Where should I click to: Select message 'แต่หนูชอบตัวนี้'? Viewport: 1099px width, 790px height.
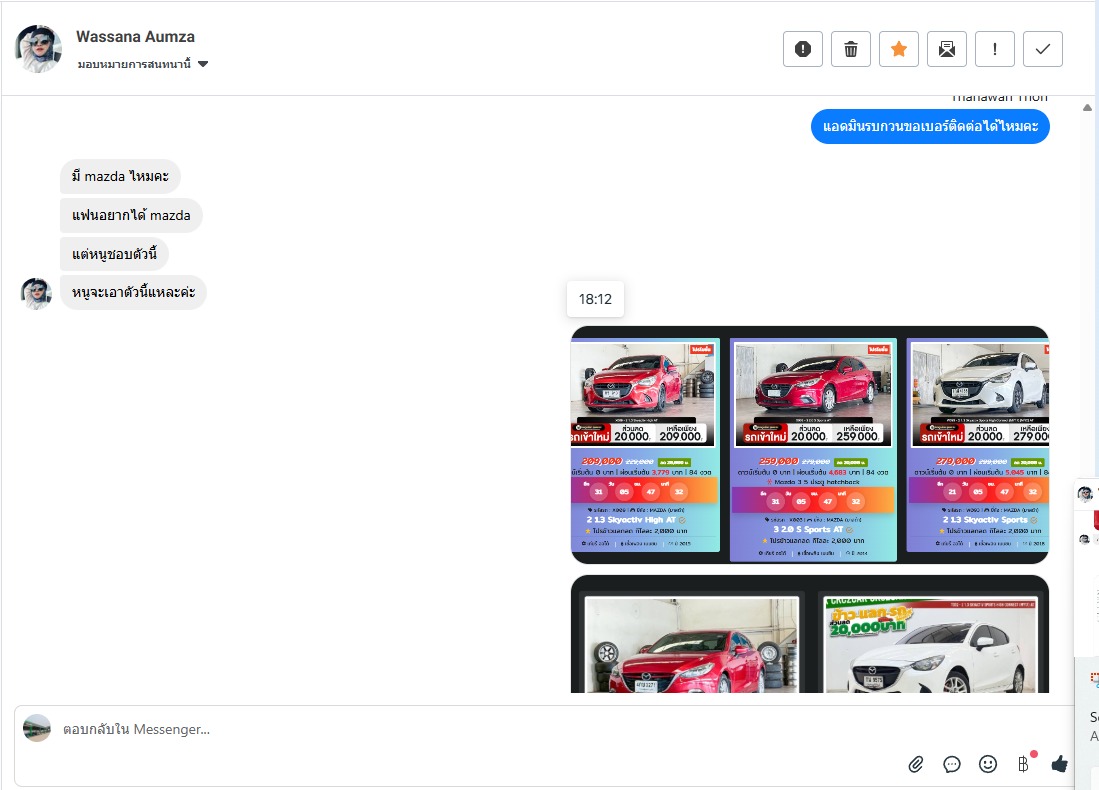tap(114, 254)
